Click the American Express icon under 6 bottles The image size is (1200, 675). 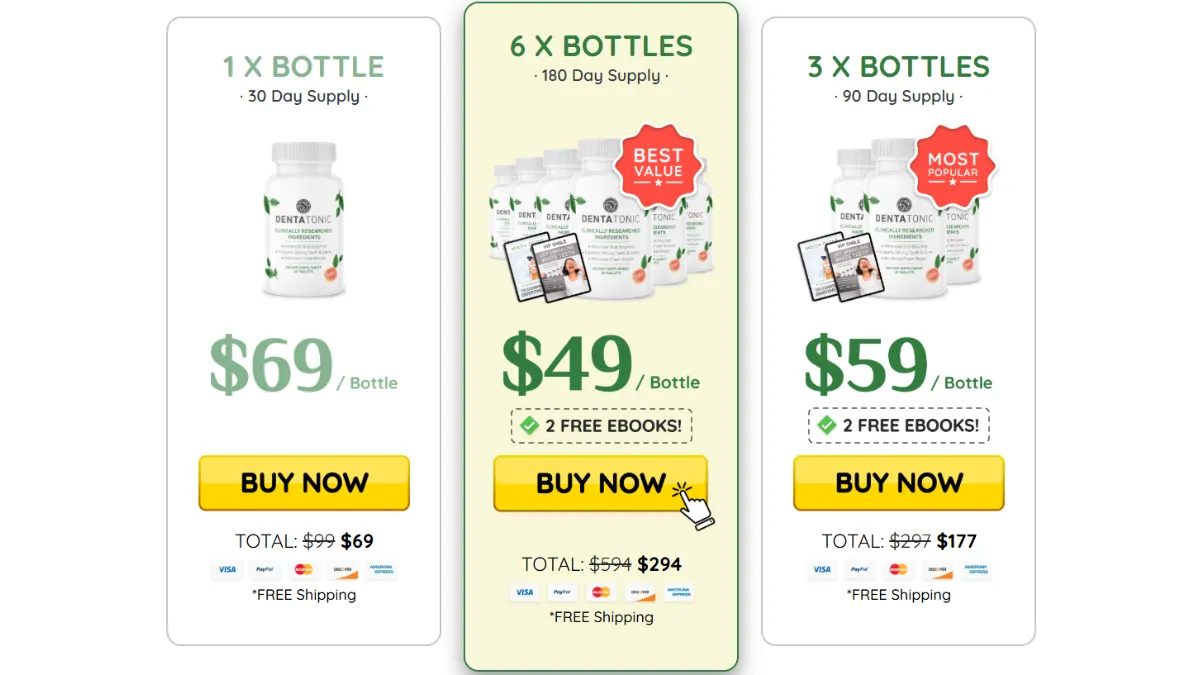click(678, 592)
